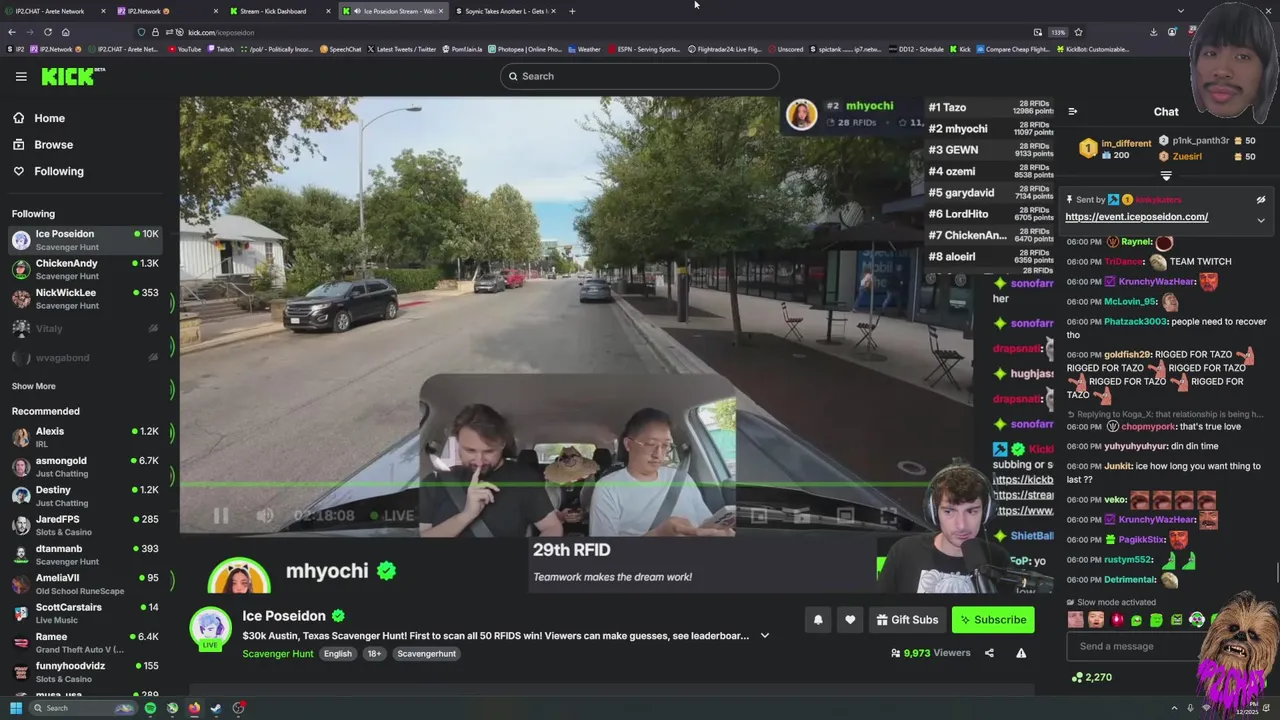Click the Twitch bookmark
Image resolution: width=1280 pixels, height=720 pixels.
(220, 49)
